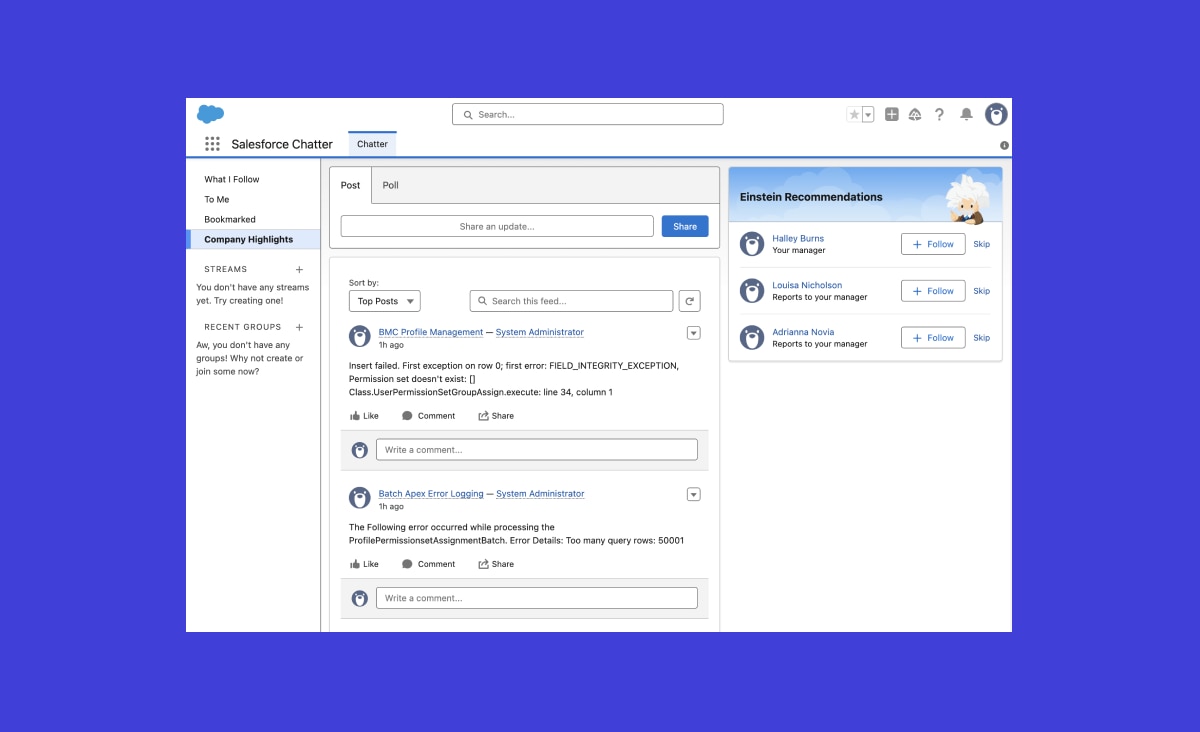Open Global Actions with the plus icon
The image size is (1200, 732).
coord(891,114)
